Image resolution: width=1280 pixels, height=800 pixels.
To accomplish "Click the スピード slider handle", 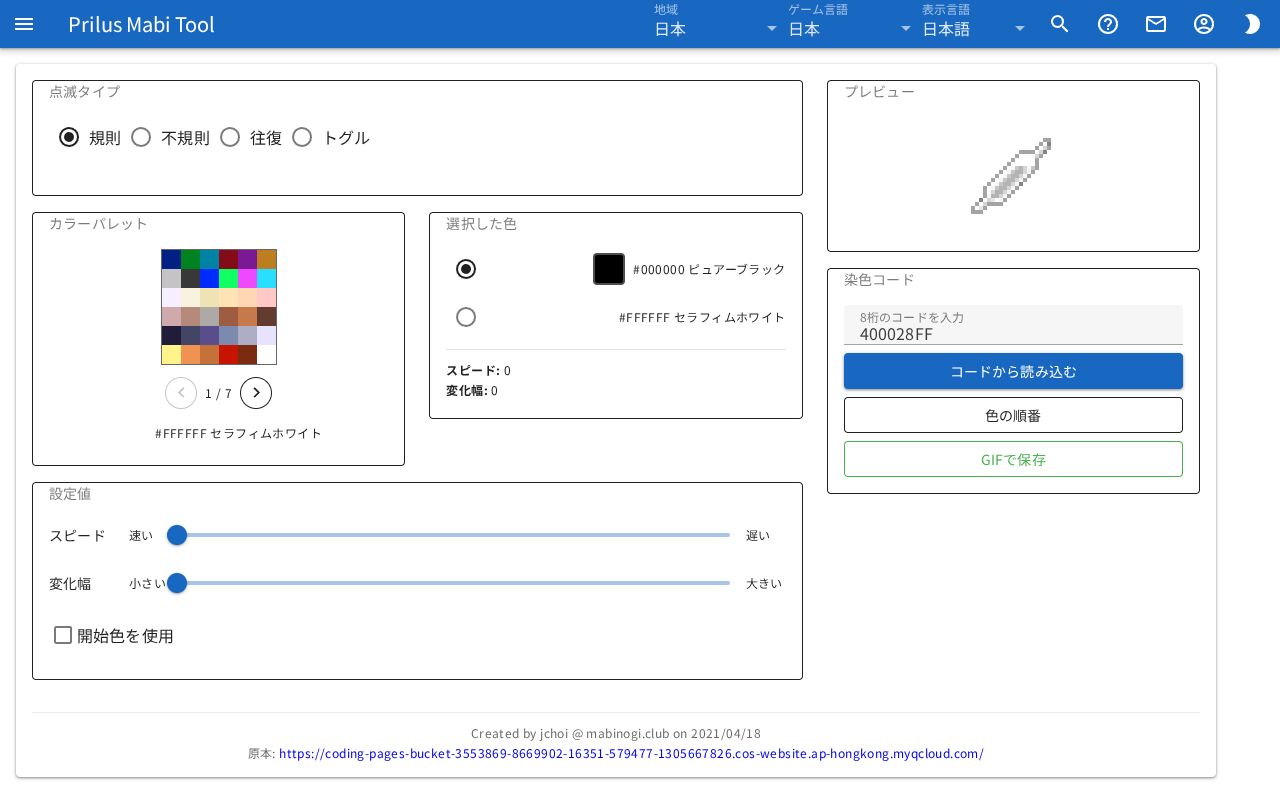I will (177, 535).
